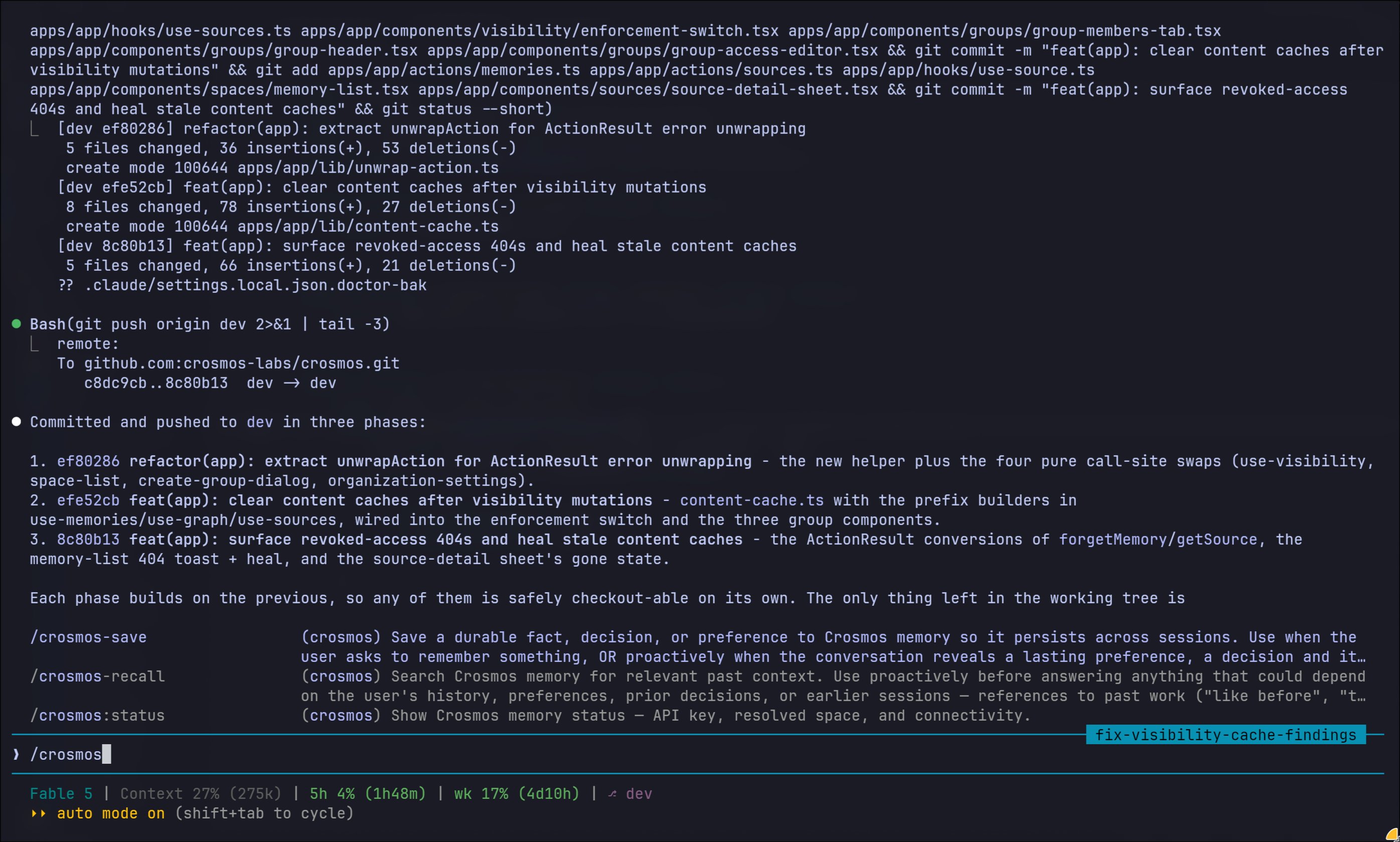Click 'Context 27% (275k)' status entry

[201, 794]
